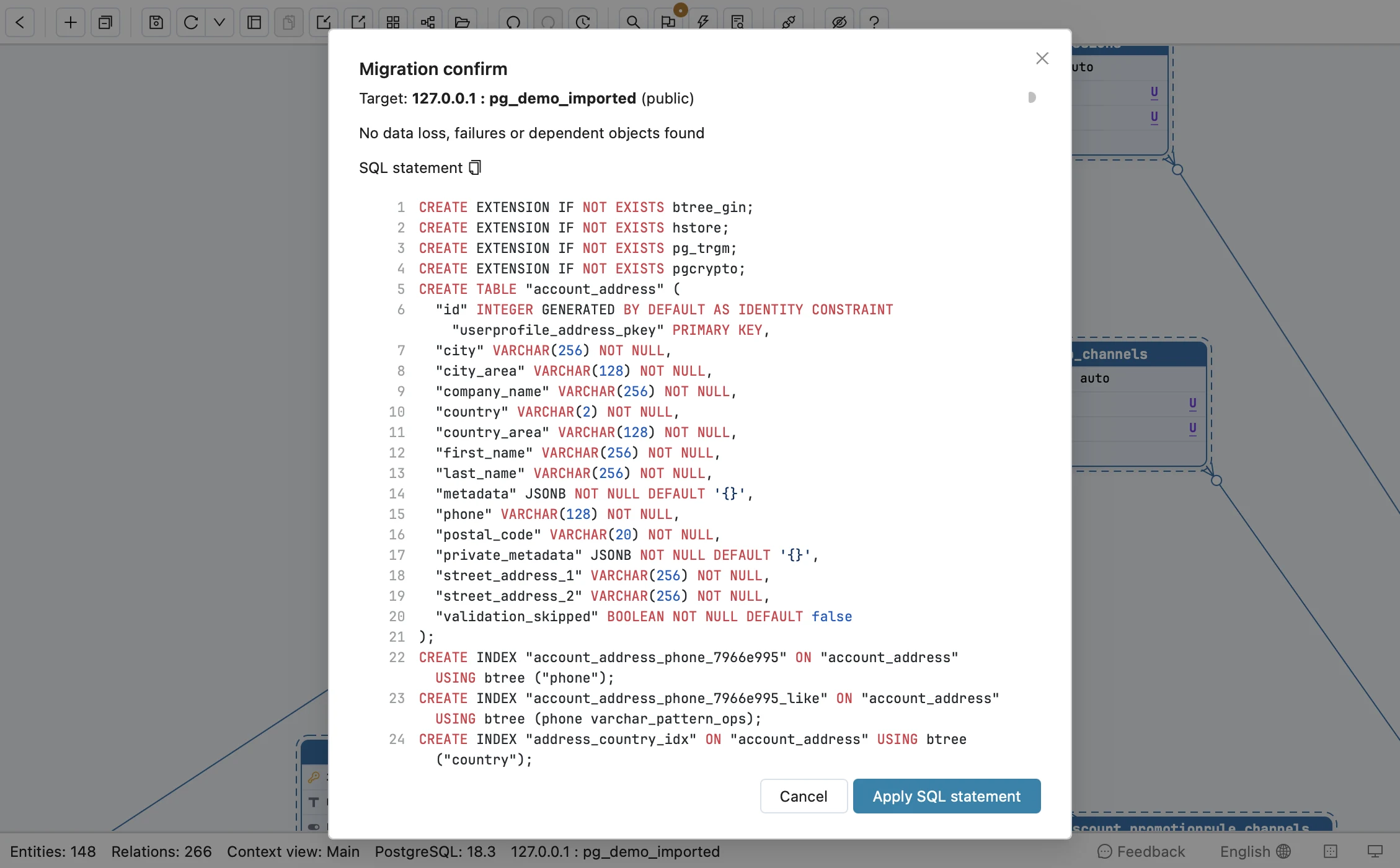Viewport: 1400px width, 868px height.
Task: Click the four-squares grid toolbar icon
Action: pyautogui.click(x=393, y=22)
